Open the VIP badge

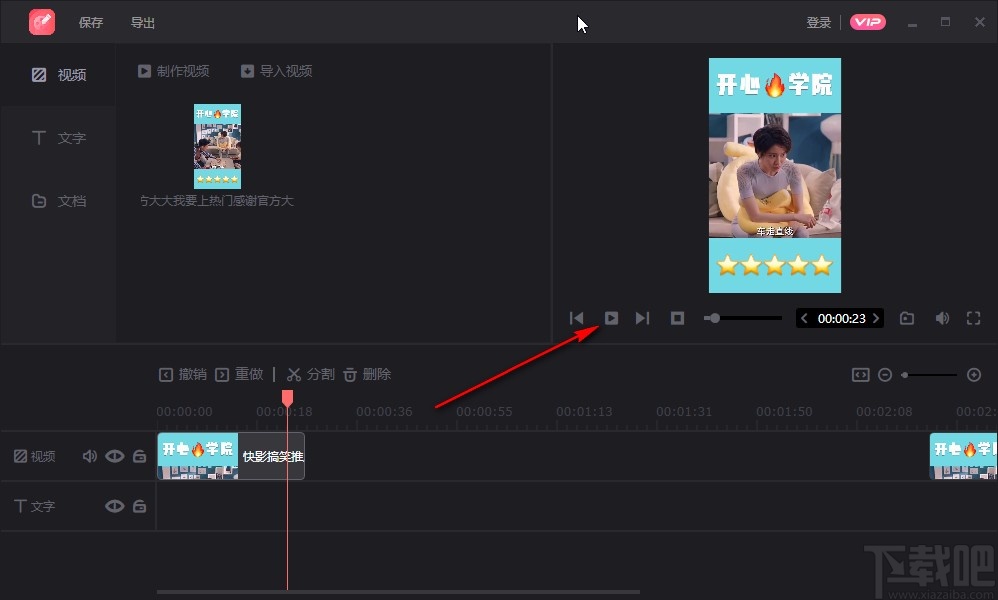tap(868, 22)
